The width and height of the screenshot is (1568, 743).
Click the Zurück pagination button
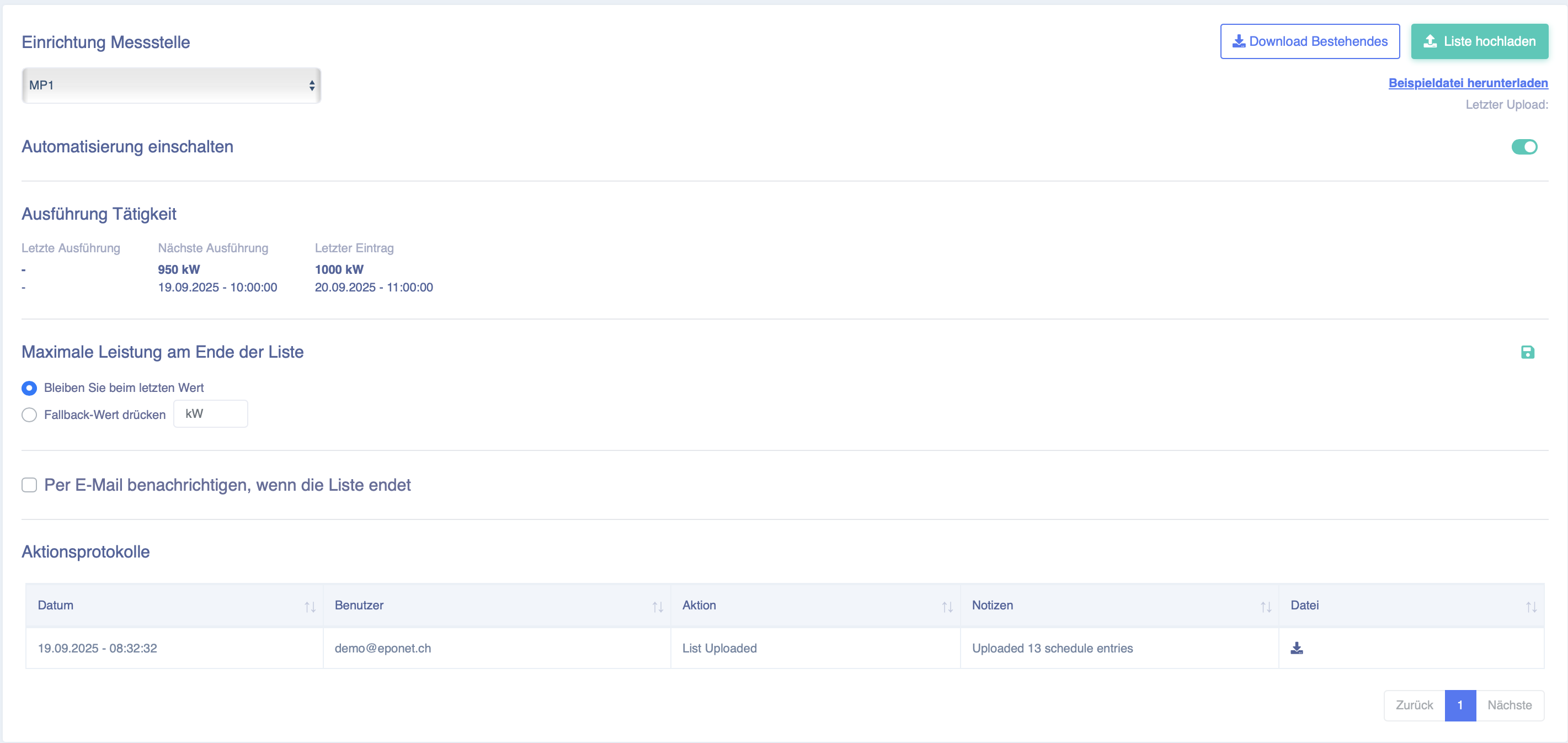(1414, 705)
